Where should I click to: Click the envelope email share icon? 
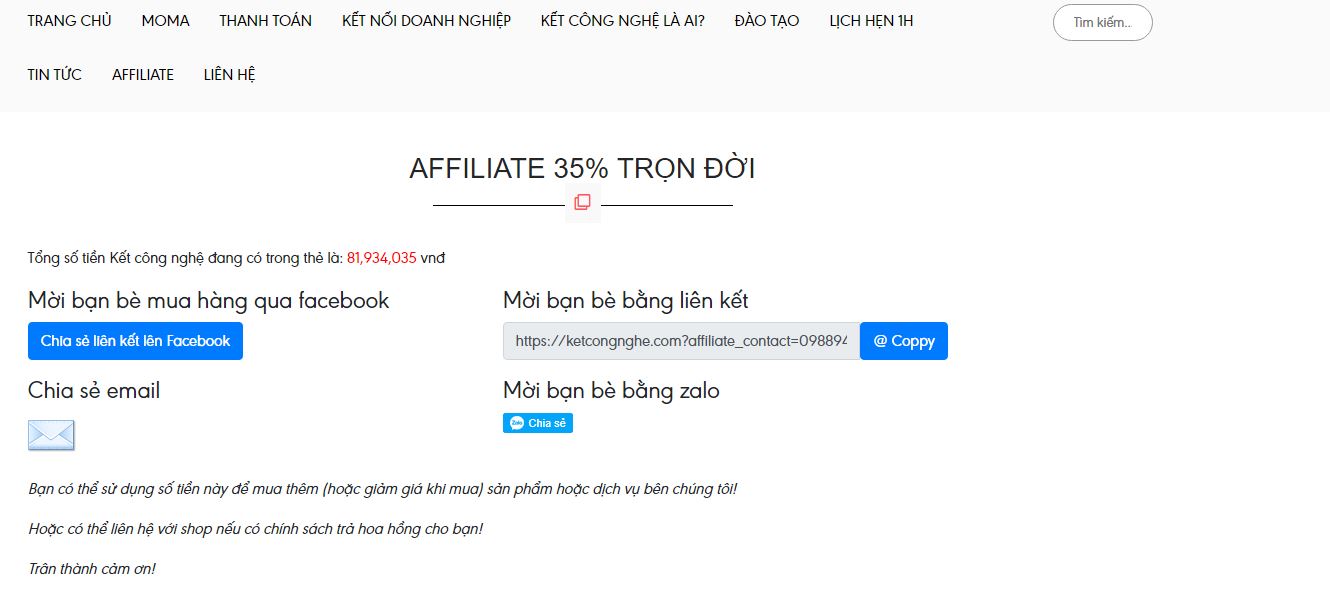coord(51,435)
